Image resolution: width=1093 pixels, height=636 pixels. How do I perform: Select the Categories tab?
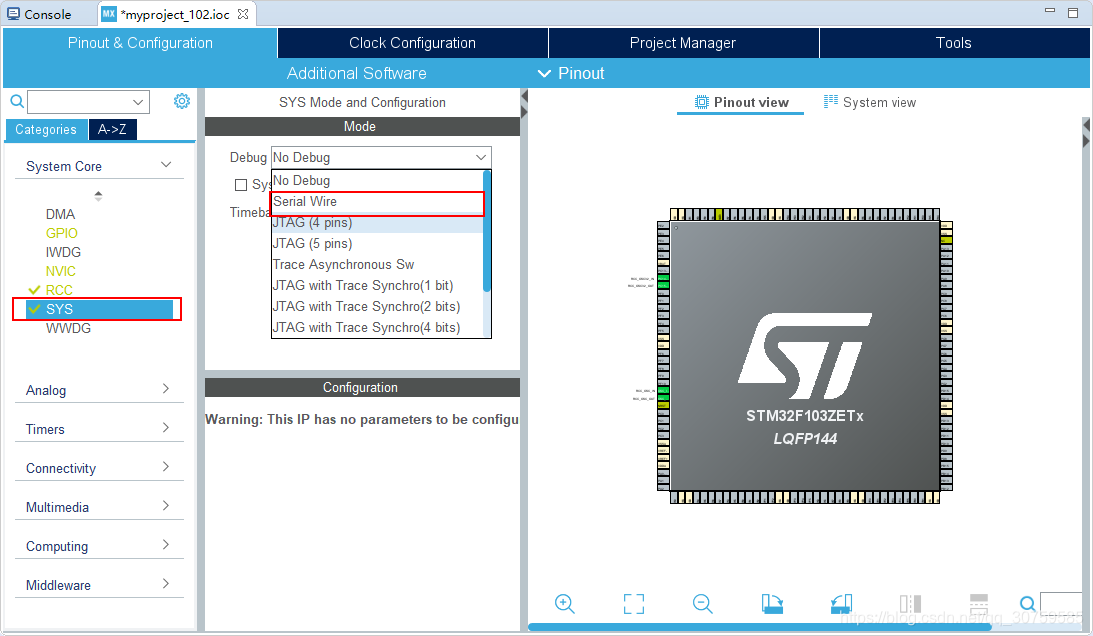(x=46, y=130)
